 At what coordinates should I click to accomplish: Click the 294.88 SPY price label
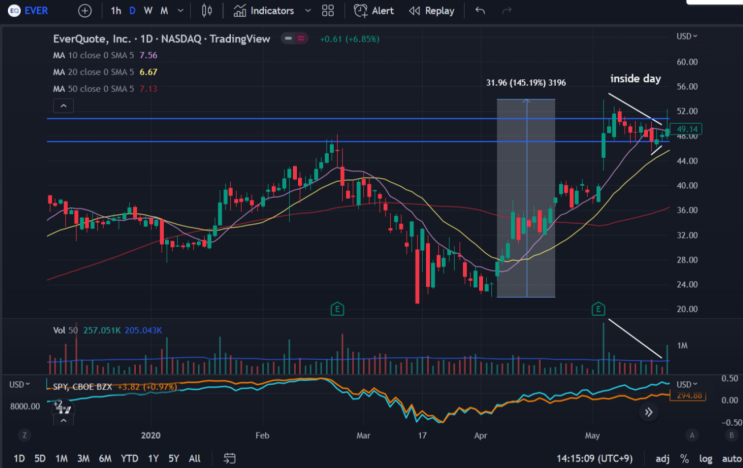(688, 396)
